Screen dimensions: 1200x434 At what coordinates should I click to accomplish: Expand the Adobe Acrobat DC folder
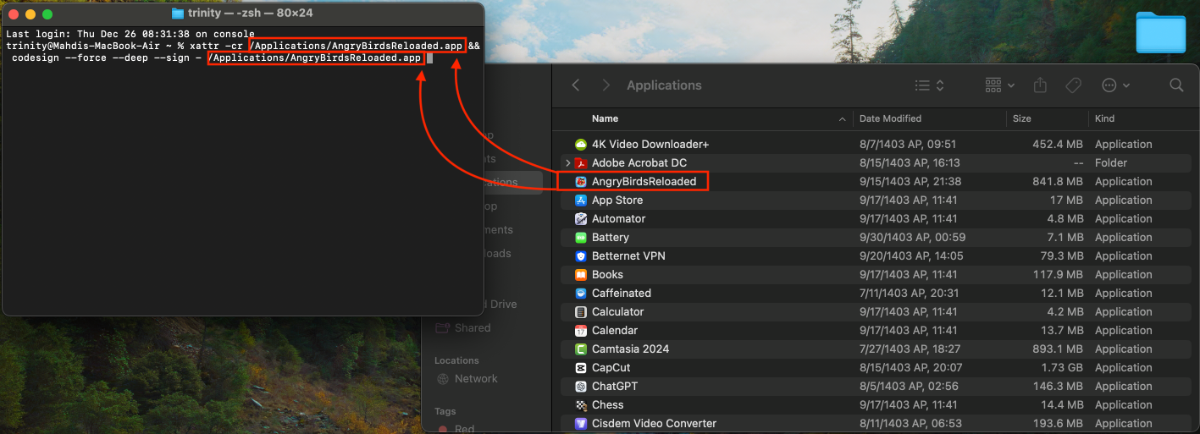(568, 163)
